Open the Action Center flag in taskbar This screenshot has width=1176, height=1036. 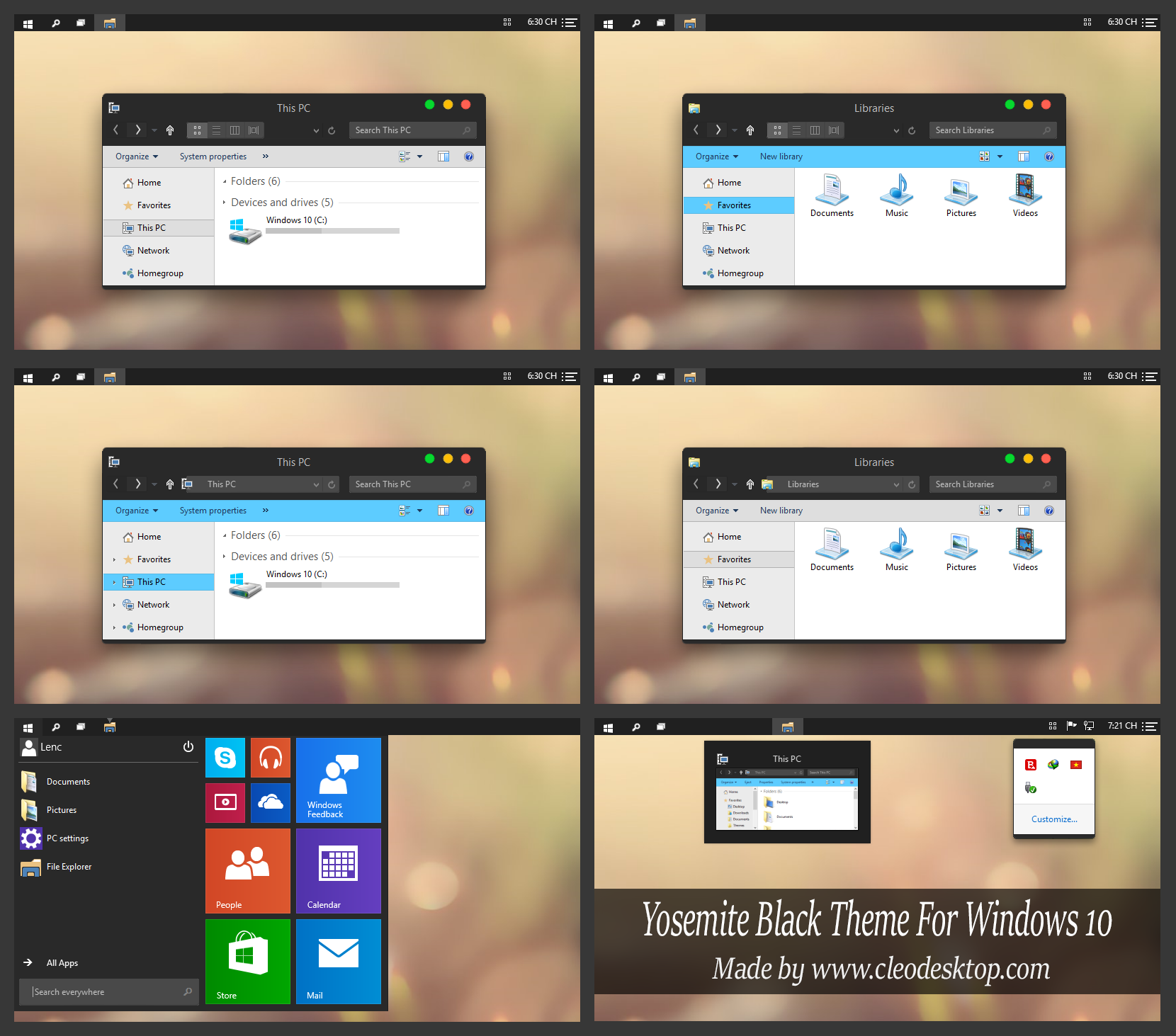click(x=1071, y=726)
